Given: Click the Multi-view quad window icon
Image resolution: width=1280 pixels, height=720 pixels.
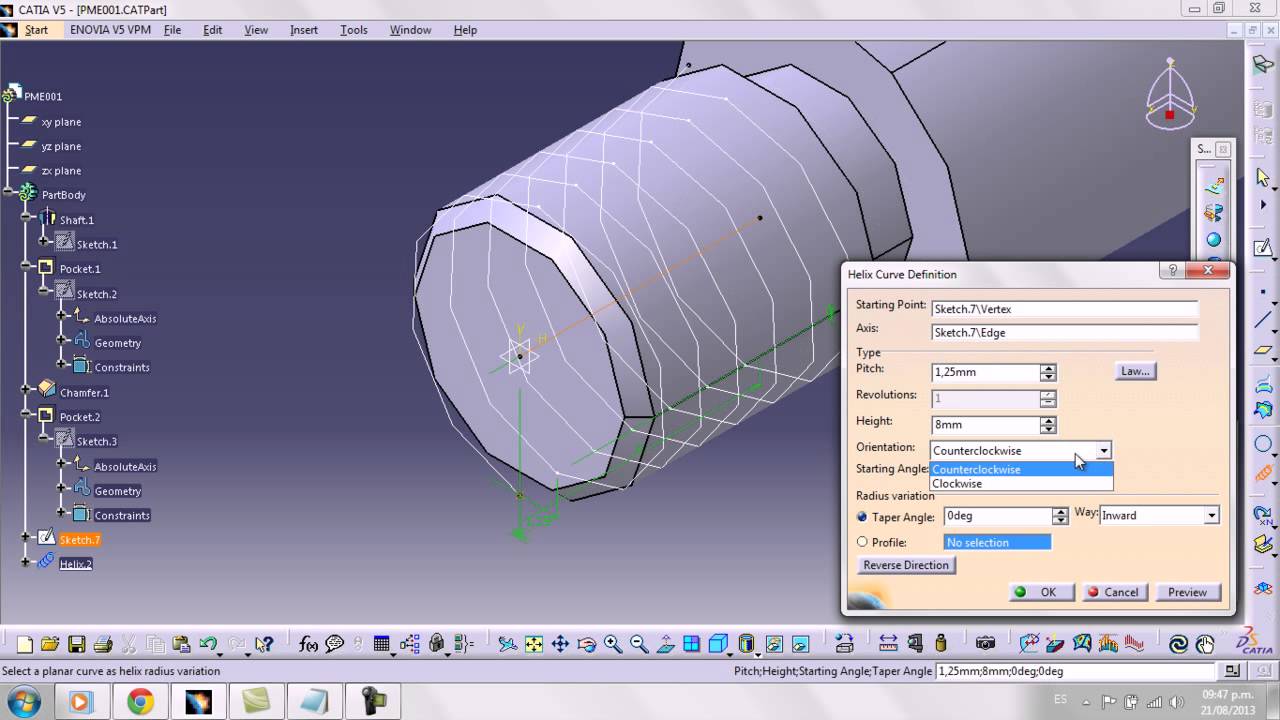Looking at the screenshot, I should 692,644.
